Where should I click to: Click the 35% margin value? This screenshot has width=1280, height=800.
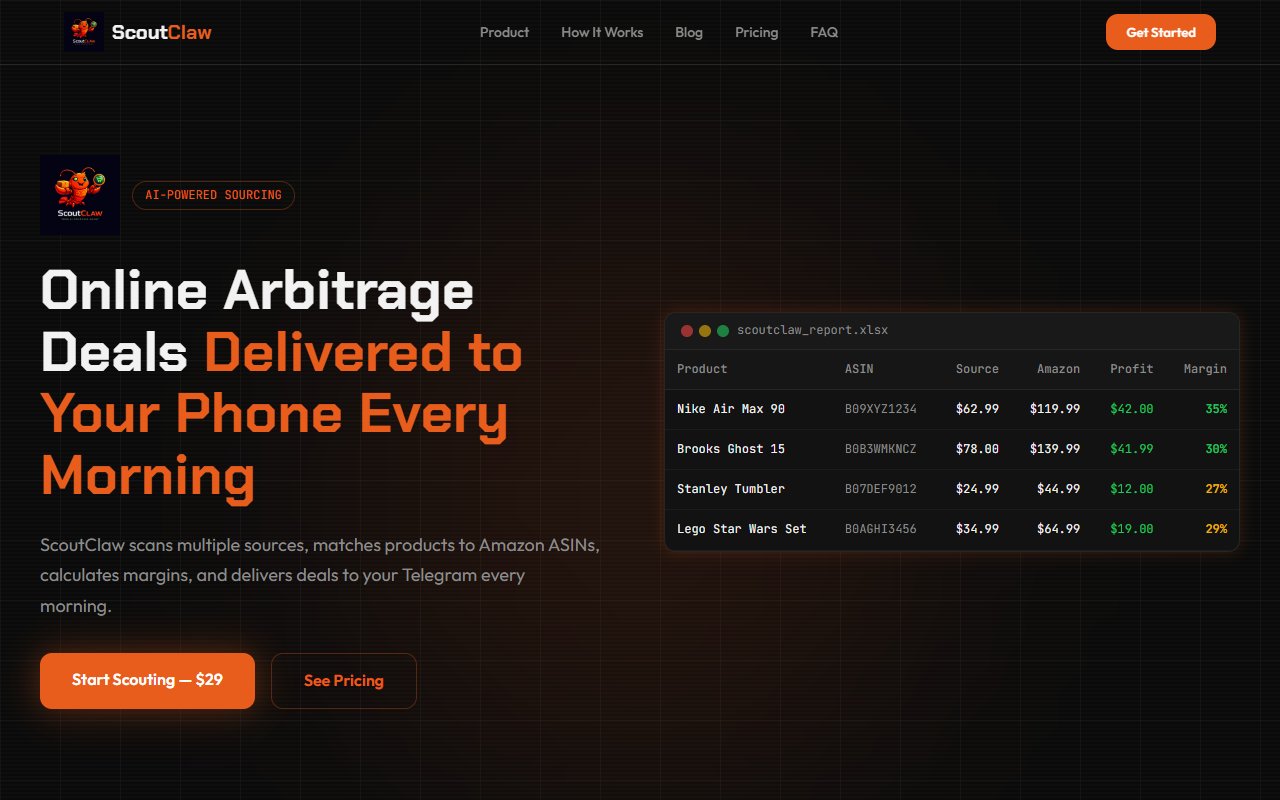click(1216, 409)
